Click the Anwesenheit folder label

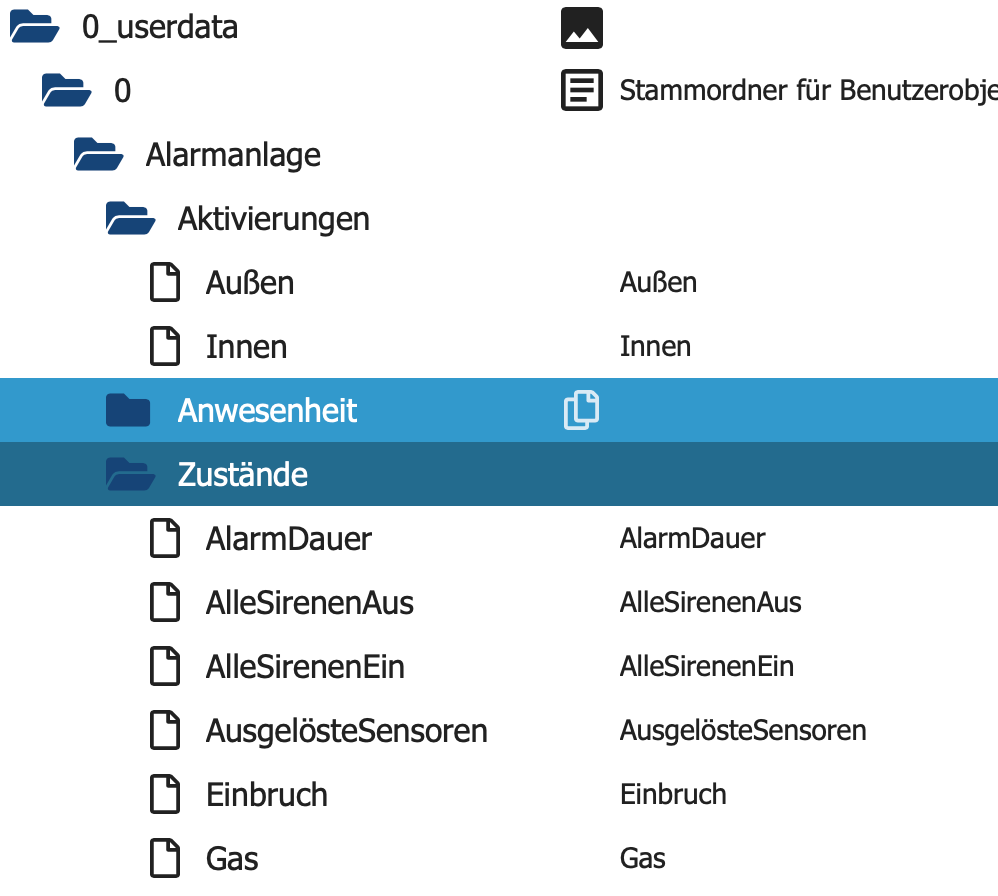click(267, 410)
